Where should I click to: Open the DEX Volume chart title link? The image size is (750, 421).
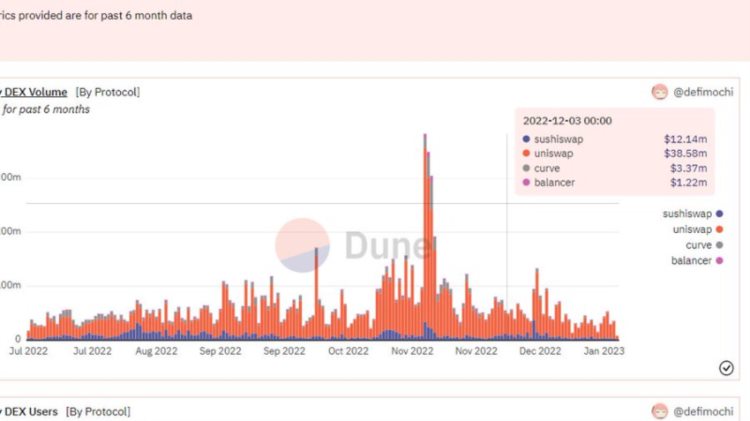coord(35,92)
